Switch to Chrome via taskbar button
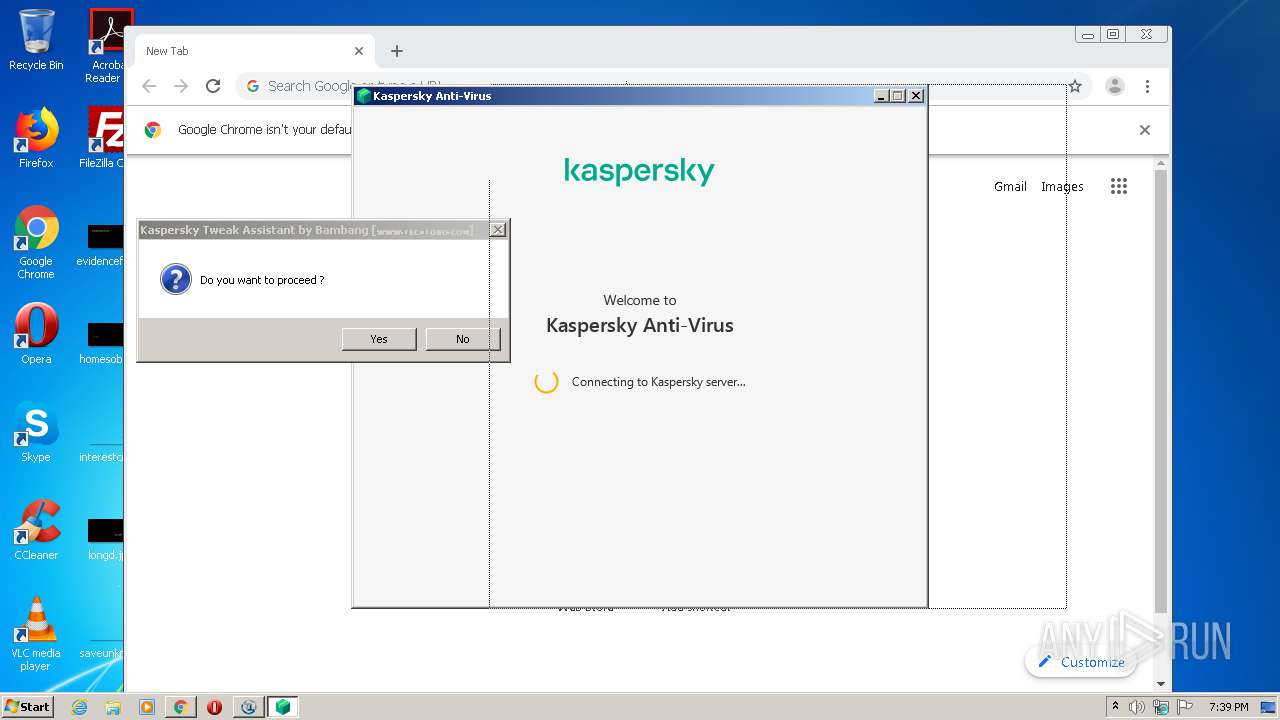The width and height of the screenshot is (1280, 720). pos(181,707)
